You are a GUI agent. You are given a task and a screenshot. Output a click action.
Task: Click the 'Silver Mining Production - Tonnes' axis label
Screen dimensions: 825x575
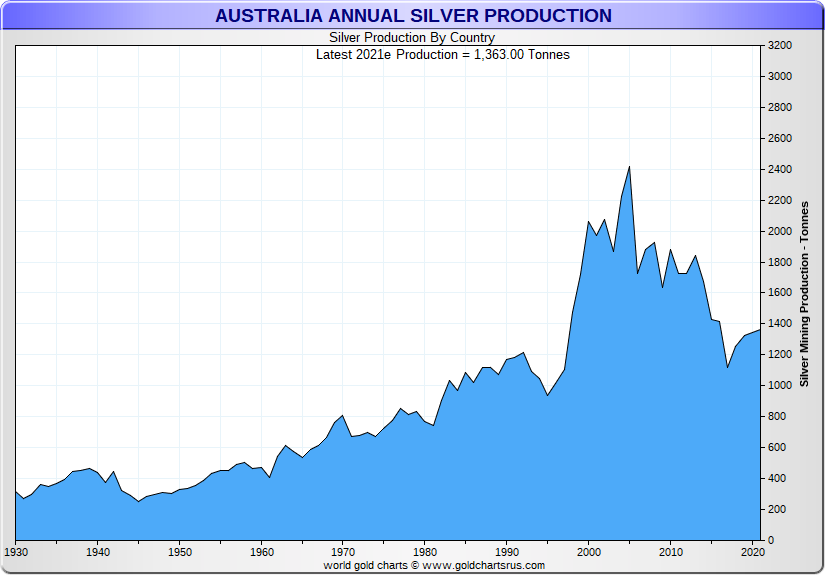click(x=804, y=294)
